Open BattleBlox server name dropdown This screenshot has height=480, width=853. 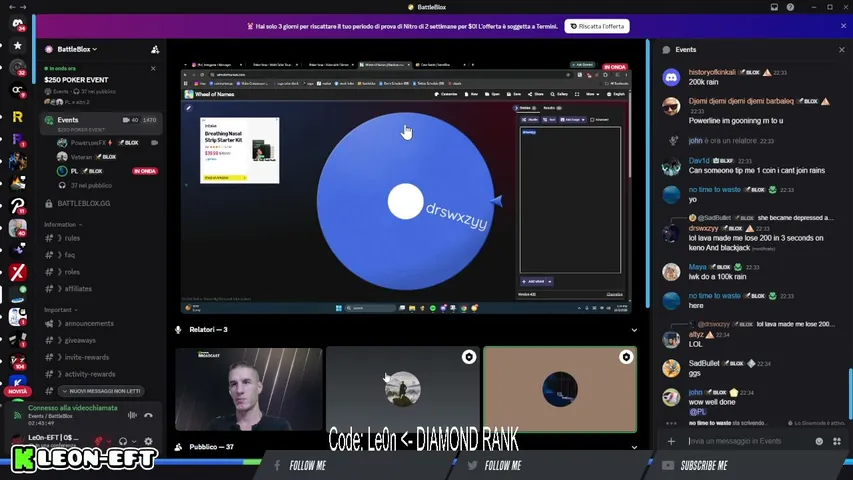coord(77,50)
